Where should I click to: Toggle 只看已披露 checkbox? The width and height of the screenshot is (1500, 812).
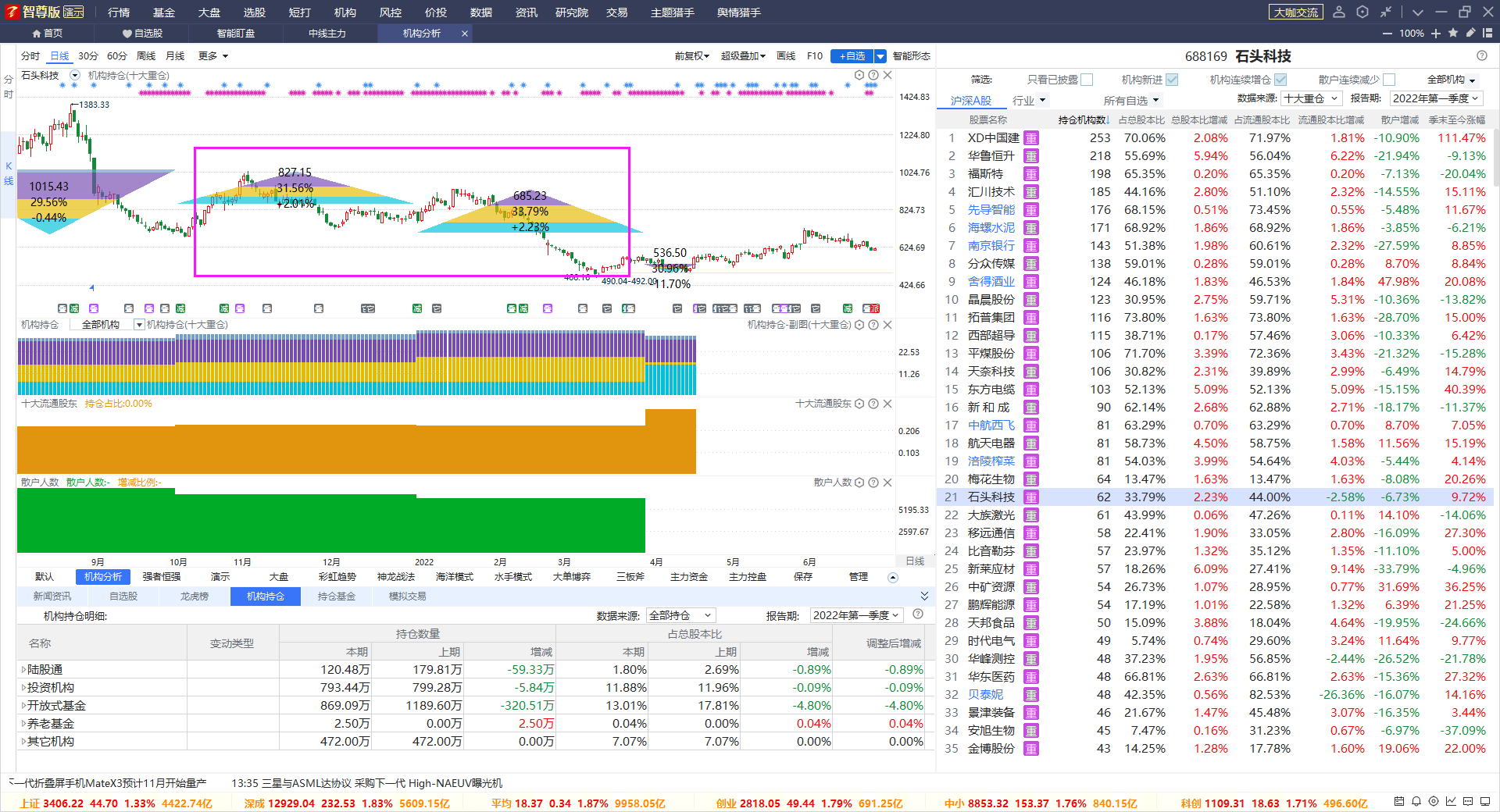1087,80
